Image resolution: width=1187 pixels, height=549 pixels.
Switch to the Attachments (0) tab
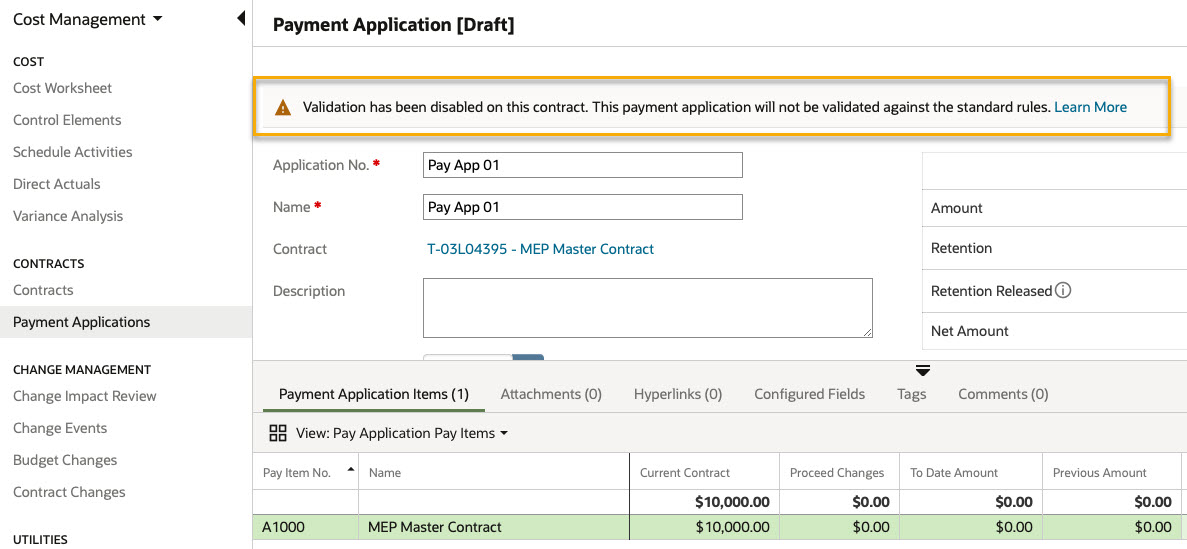click(x=551, y=394)
